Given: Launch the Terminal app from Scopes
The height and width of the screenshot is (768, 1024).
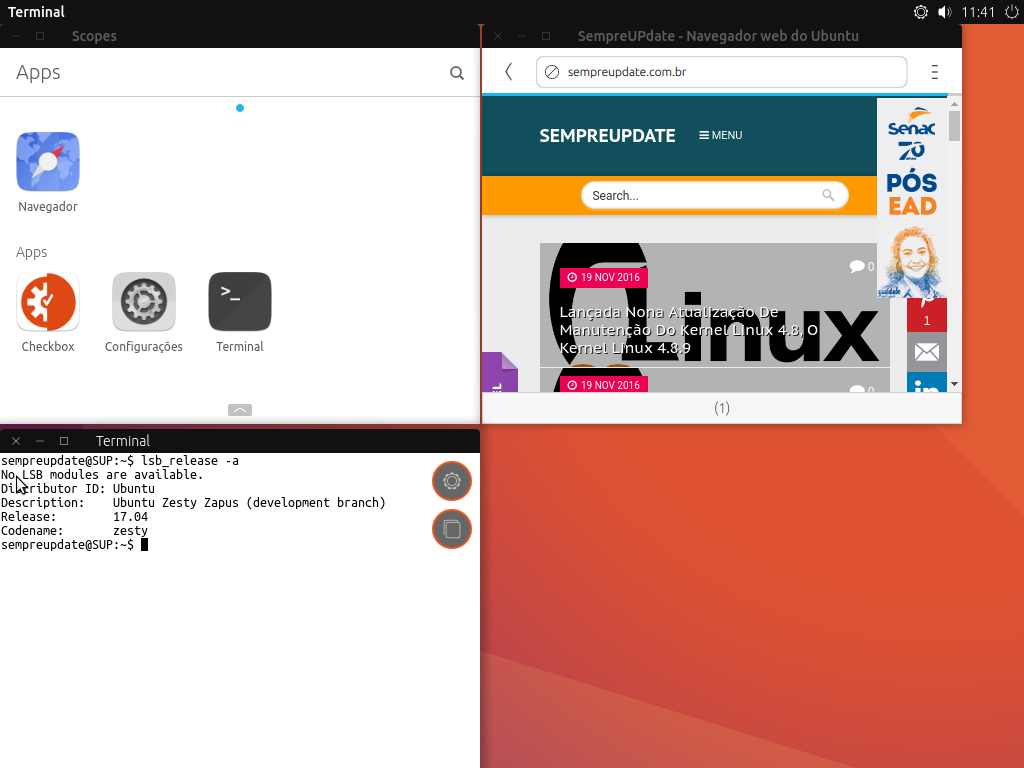Looking at the screenshot, I should point(240,302).
